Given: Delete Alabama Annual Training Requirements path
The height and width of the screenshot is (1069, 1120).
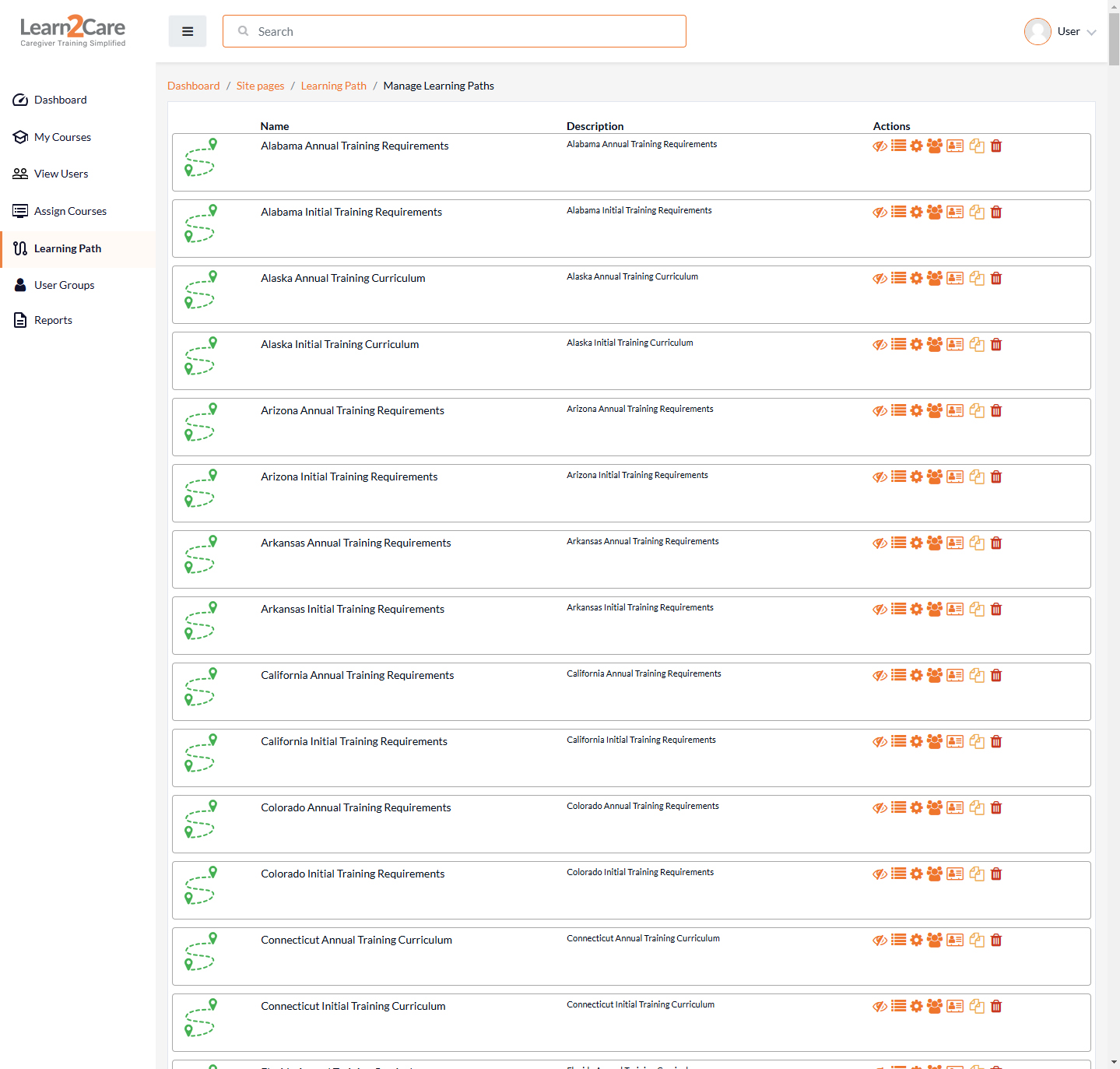Looking at the screenshot, I should 996,146.
